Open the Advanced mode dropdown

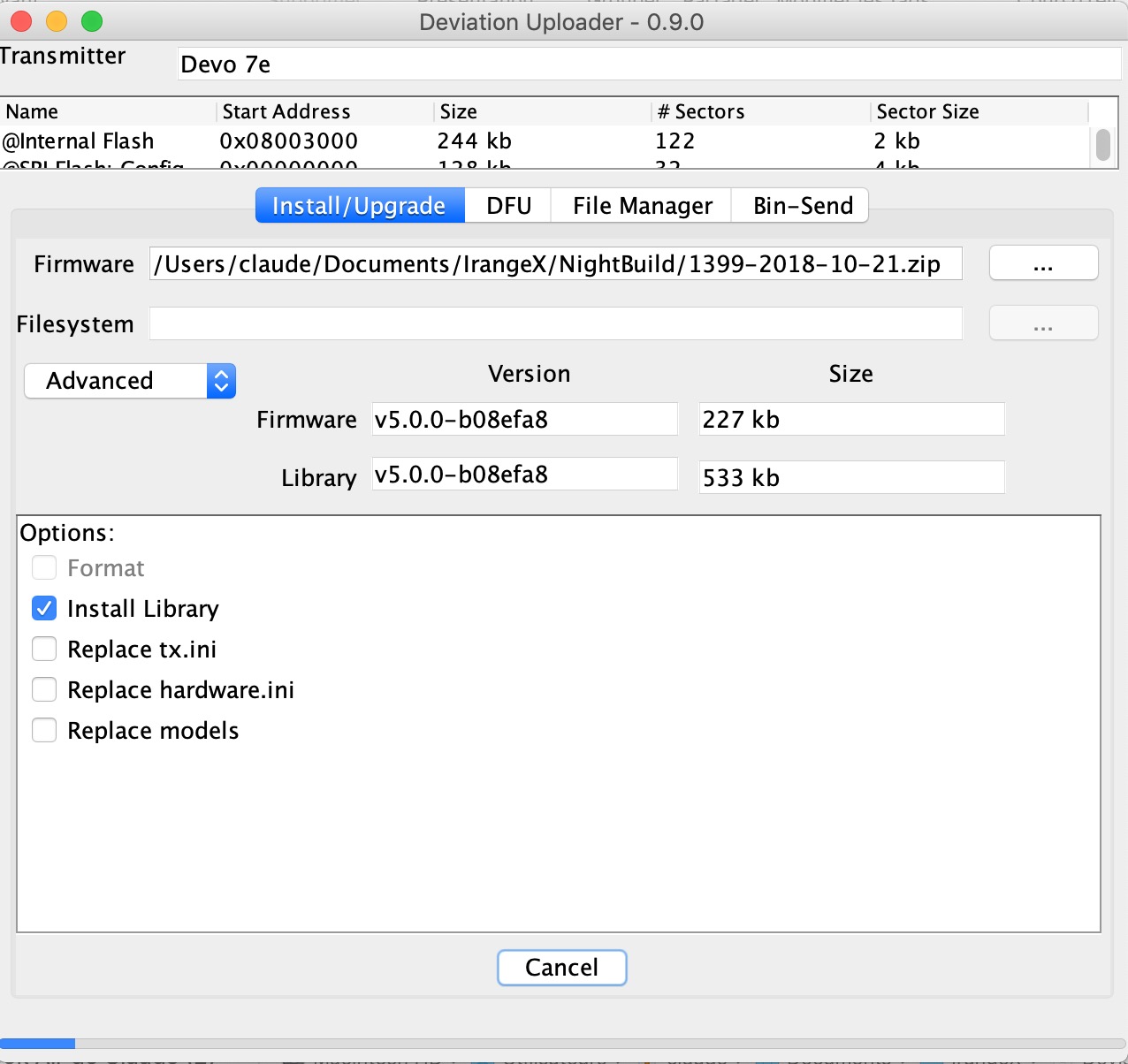tap(130, 381)
